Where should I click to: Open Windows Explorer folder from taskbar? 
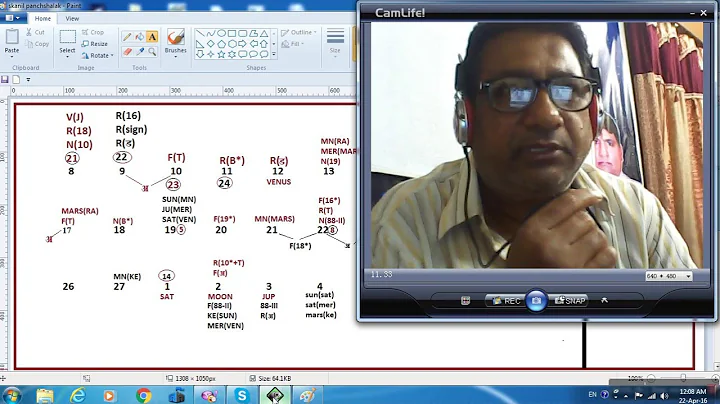(x=45, y=395)
